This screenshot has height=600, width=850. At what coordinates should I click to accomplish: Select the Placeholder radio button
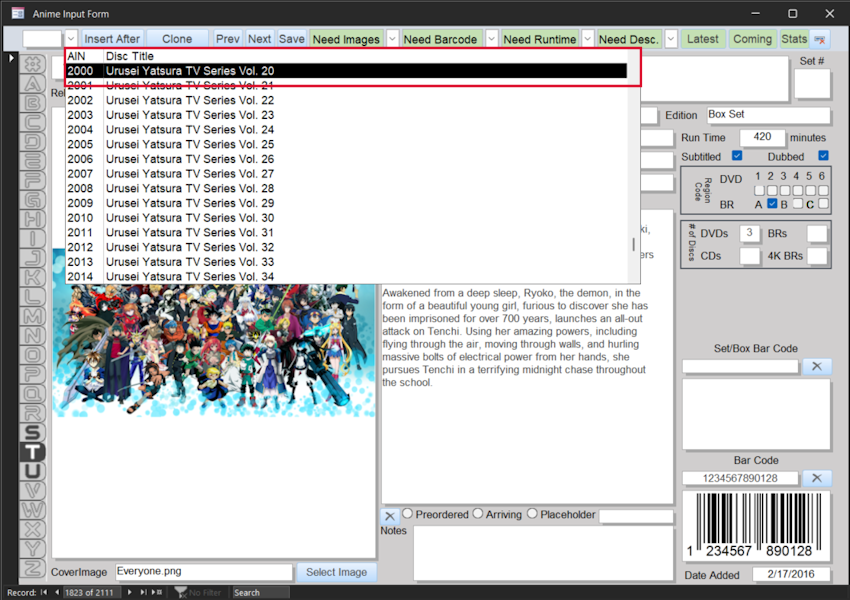pos(532,513)
